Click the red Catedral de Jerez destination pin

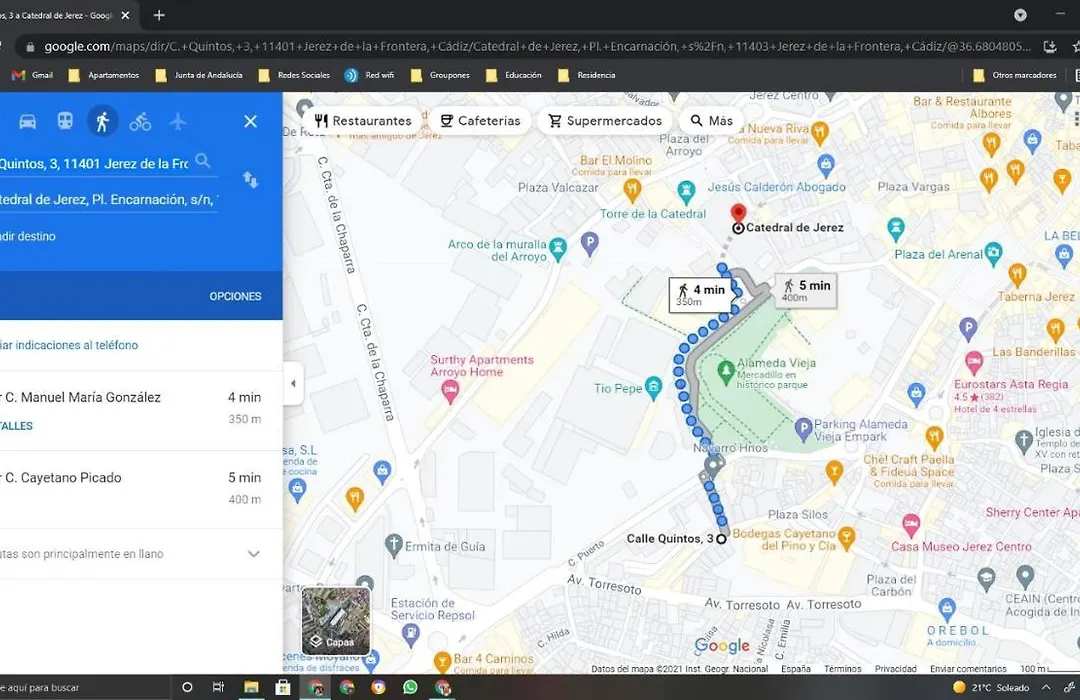pyautogui.click(x=738, y=213)
